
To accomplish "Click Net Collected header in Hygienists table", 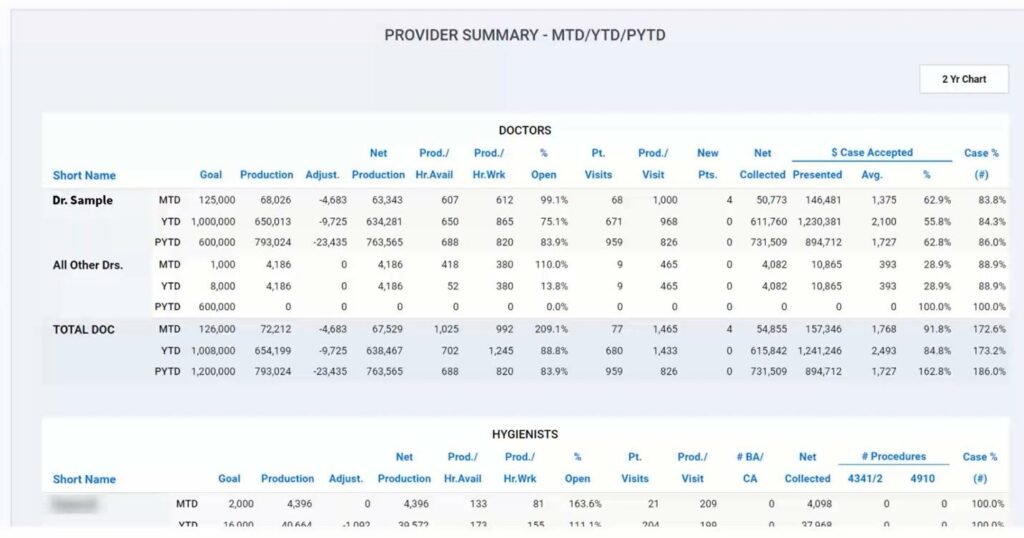I will 807,467.
